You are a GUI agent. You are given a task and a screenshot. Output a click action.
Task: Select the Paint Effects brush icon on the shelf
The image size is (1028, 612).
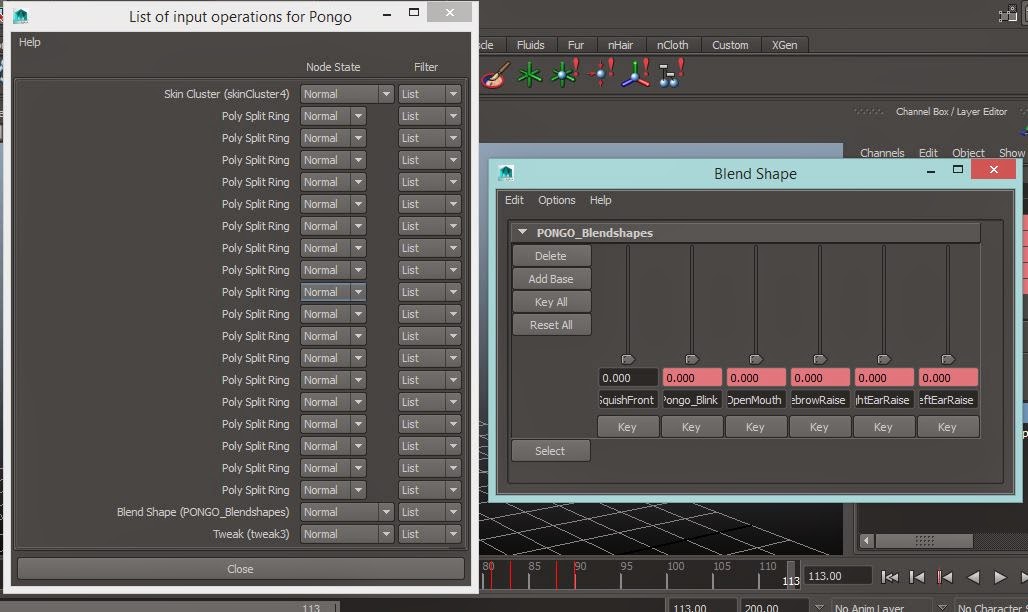tap(495, 74)
